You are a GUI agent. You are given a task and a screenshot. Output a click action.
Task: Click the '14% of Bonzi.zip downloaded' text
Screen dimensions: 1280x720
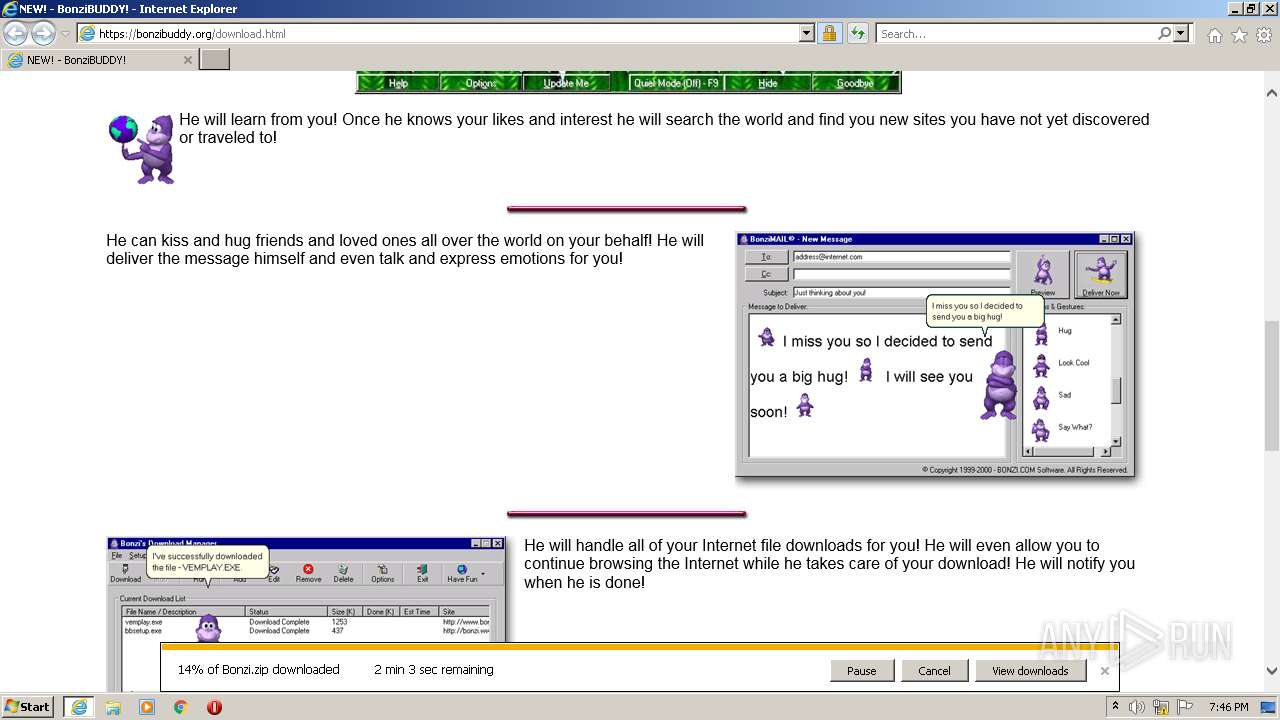pyautogui.click(x=258, y=670)
